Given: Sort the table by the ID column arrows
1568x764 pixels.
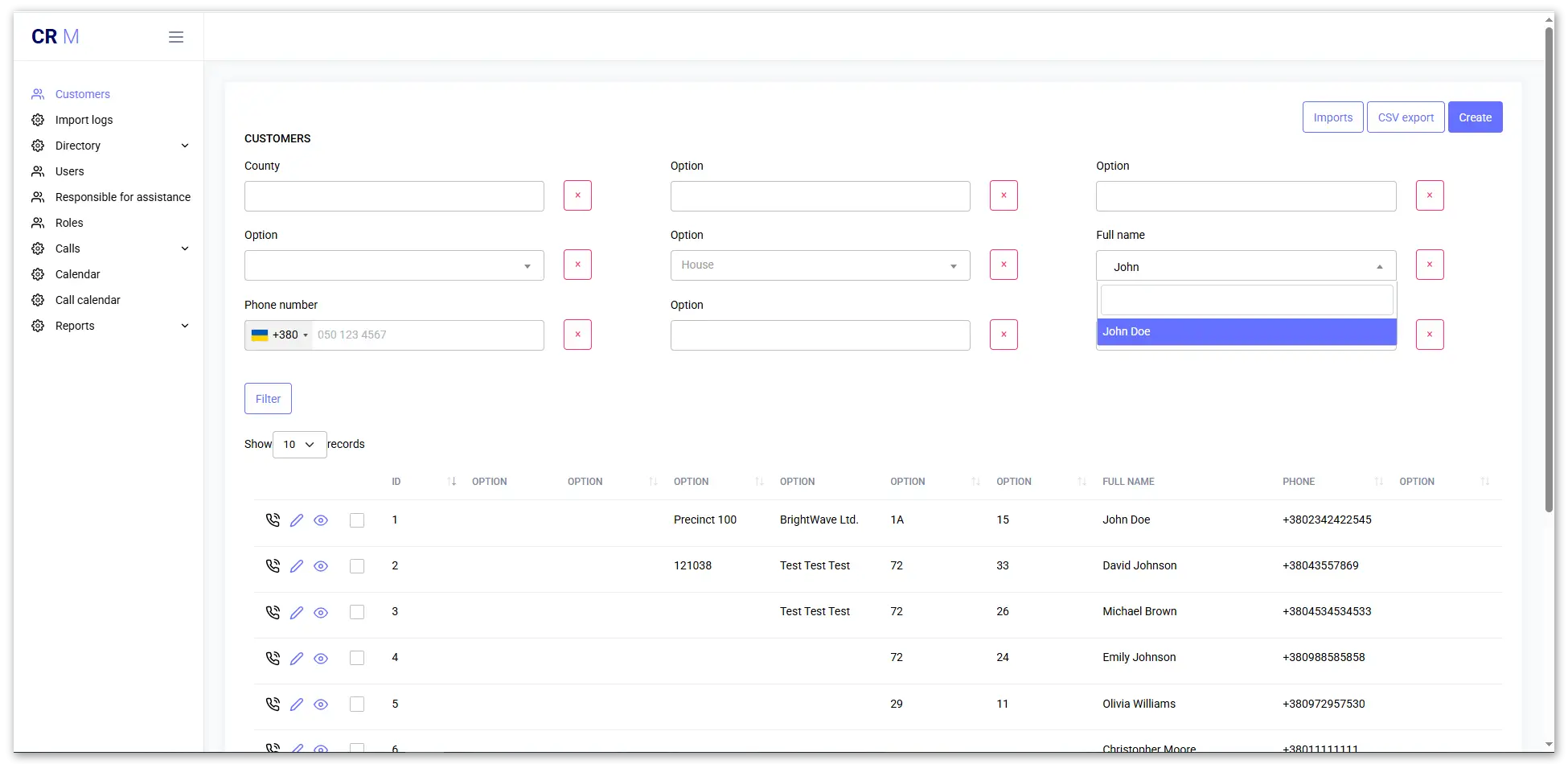Looking at the screenshot, I should coord(452,482).
